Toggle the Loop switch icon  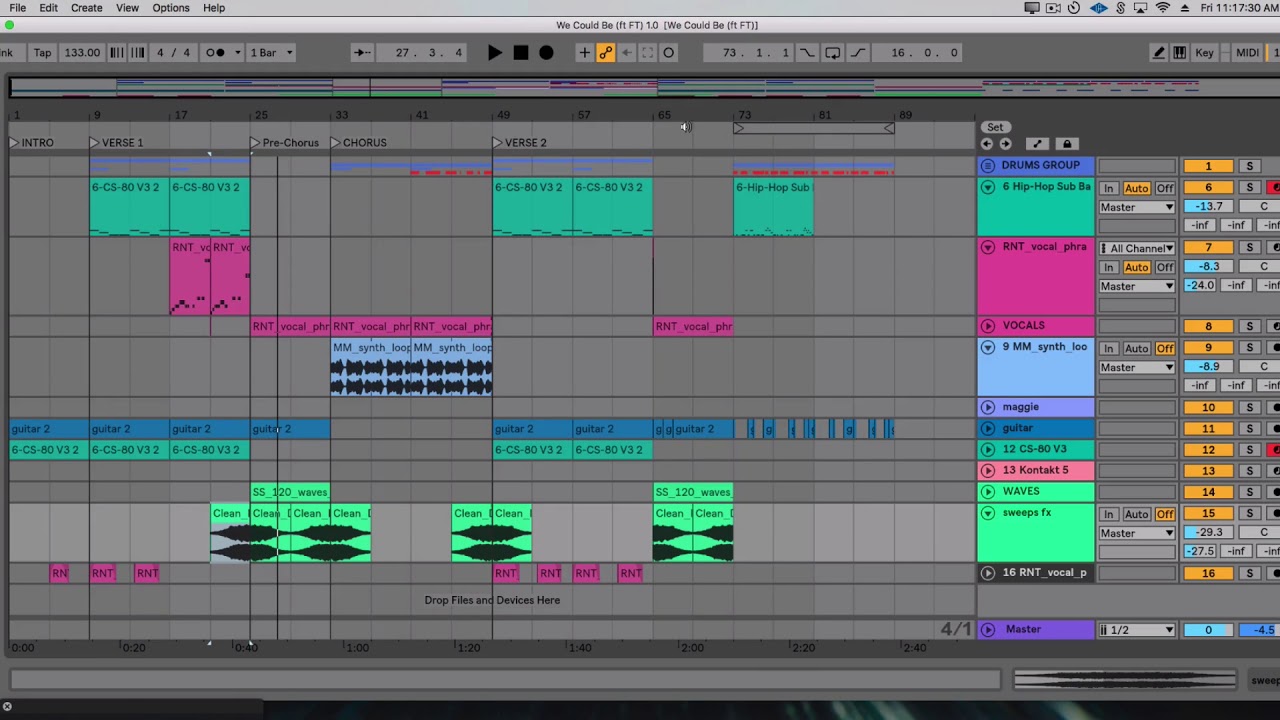[x=833, y=53]
